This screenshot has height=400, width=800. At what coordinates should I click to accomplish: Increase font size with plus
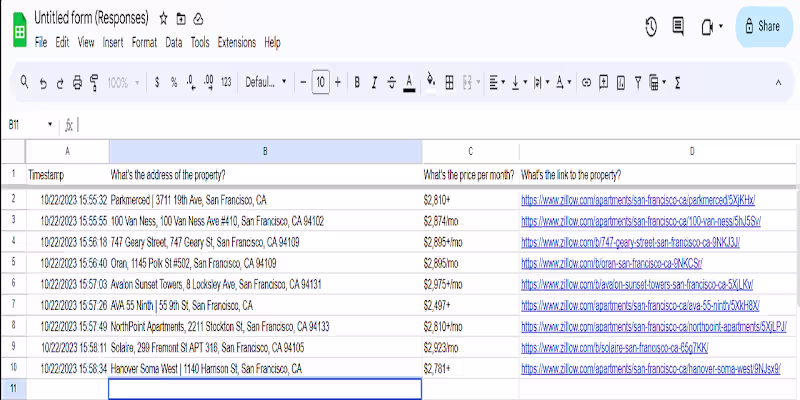pos(338,83)
